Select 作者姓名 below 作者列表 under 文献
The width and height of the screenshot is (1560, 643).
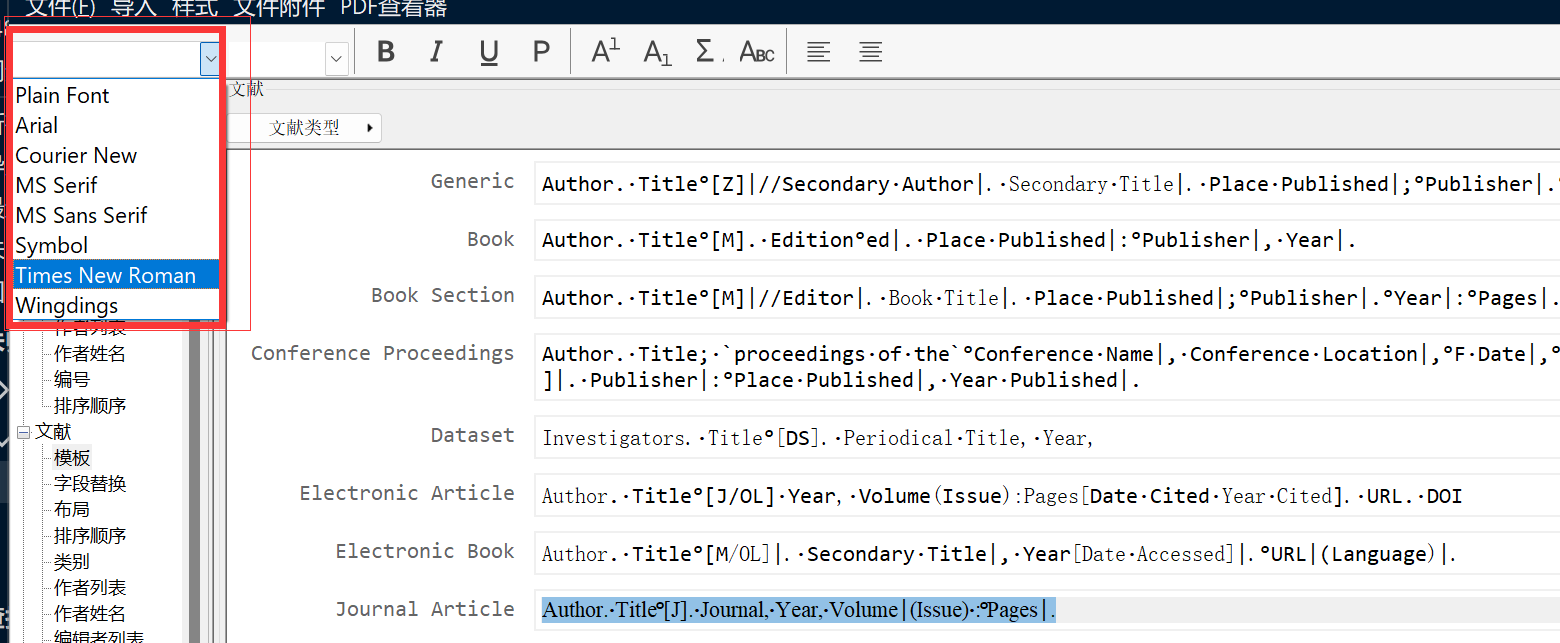90,614
